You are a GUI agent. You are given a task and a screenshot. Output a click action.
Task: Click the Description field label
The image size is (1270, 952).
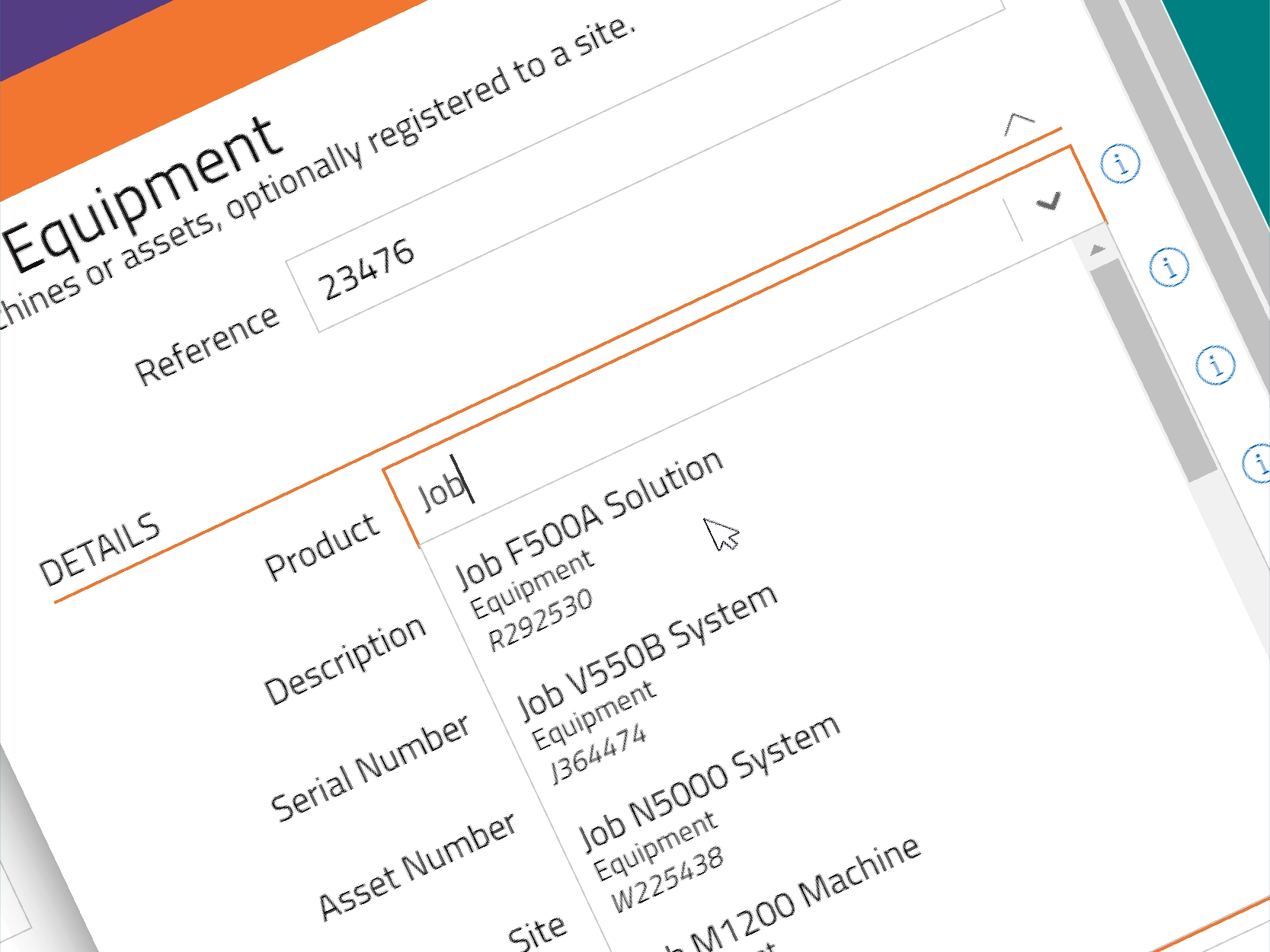pos(344,660)
